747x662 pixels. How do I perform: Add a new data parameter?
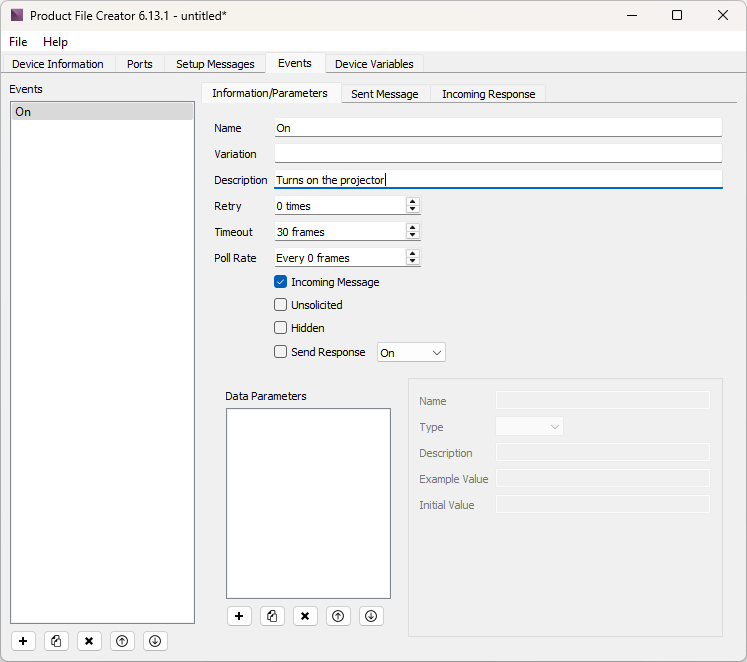click(239, 616)
